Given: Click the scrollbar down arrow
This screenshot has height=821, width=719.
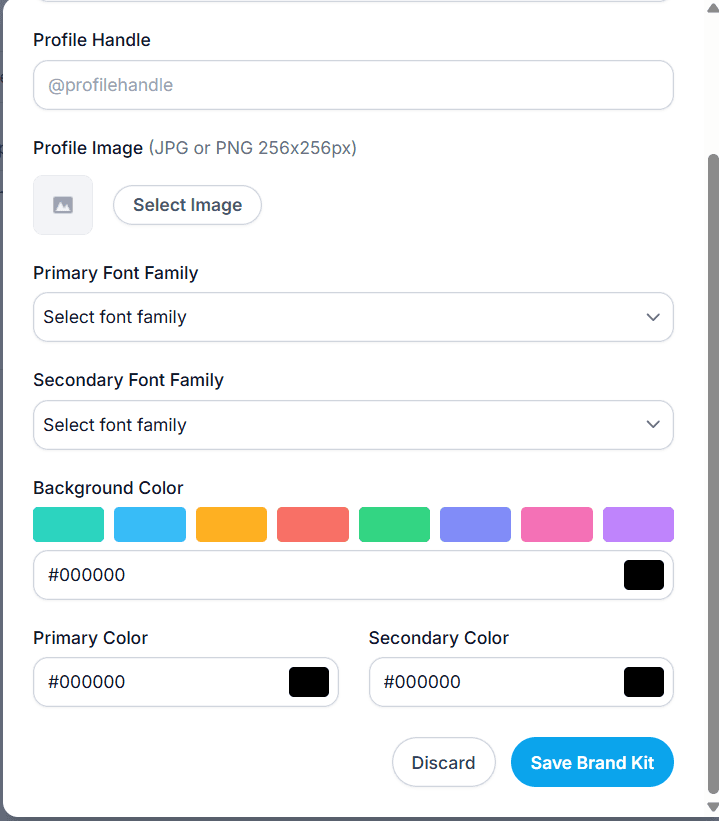Looking at the screenshot, I should coord(713,806).
